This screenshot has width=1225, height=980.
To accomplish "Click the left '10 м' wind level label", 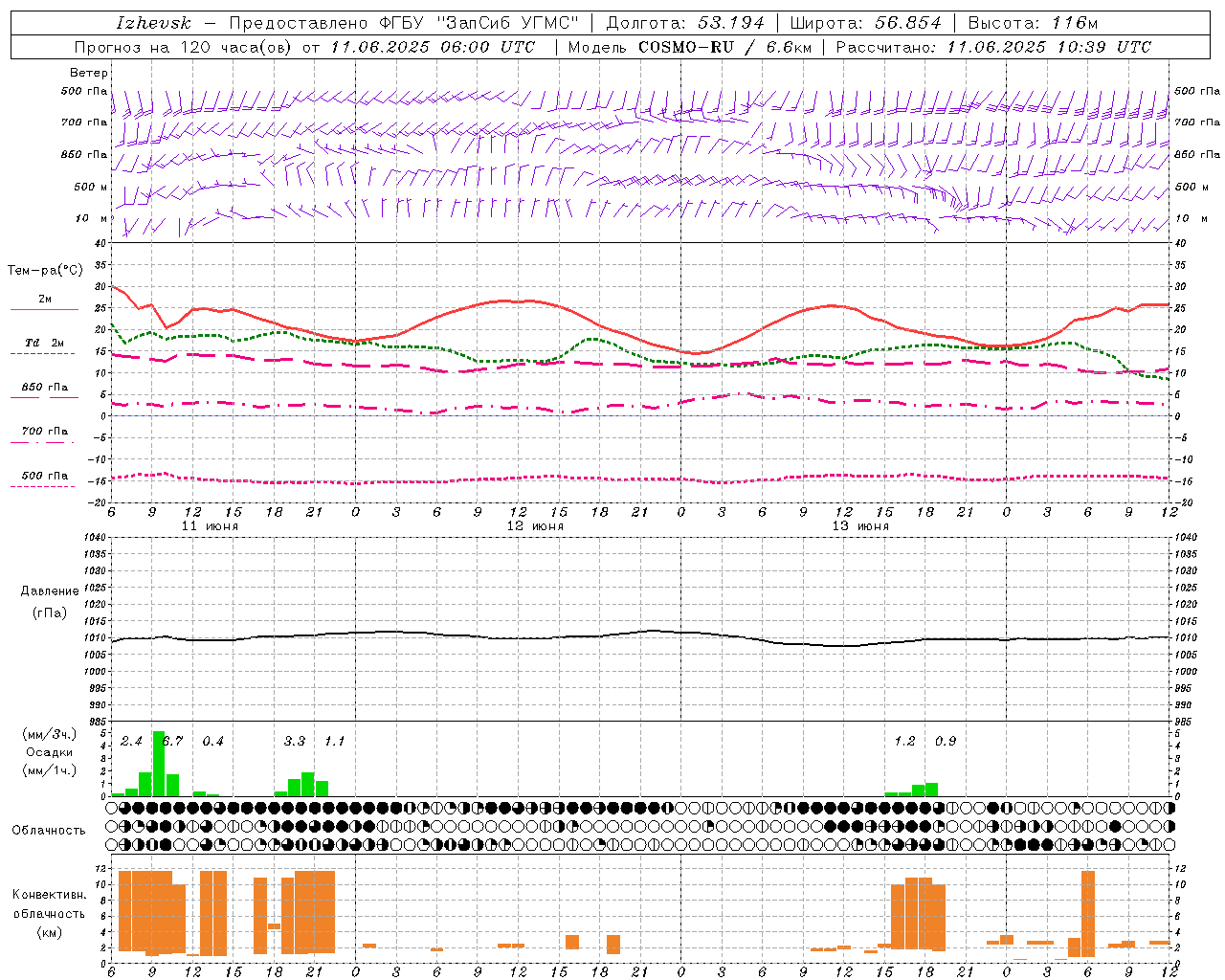I will tap(93, 219).
